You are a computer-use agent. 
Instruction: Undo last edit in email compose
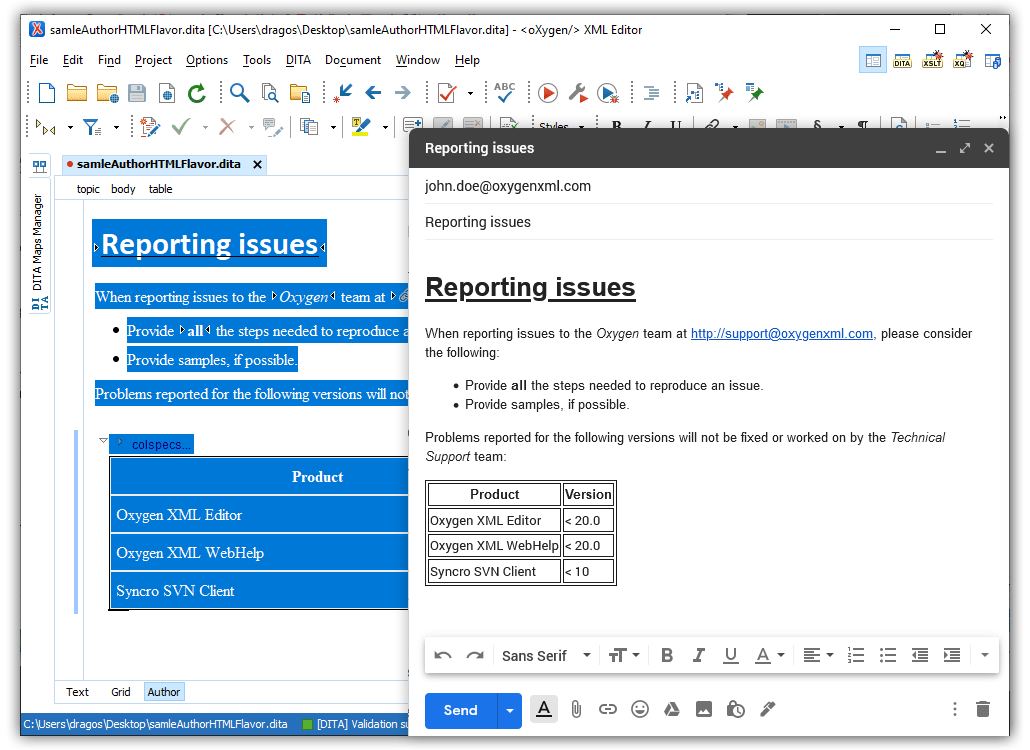point(443,655)
